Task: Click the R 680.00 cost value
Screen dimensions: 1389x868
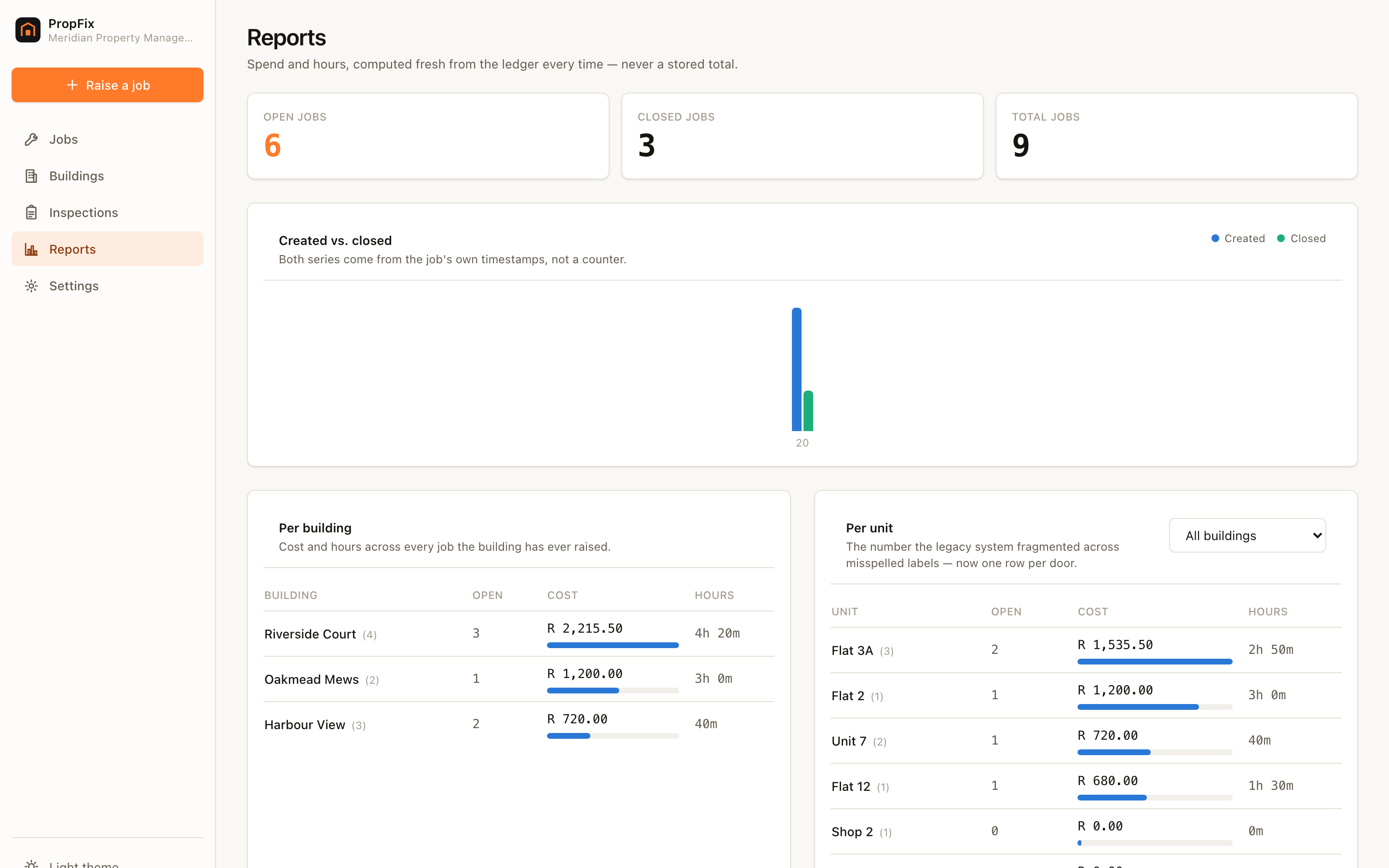Action: pos(1108,781)
